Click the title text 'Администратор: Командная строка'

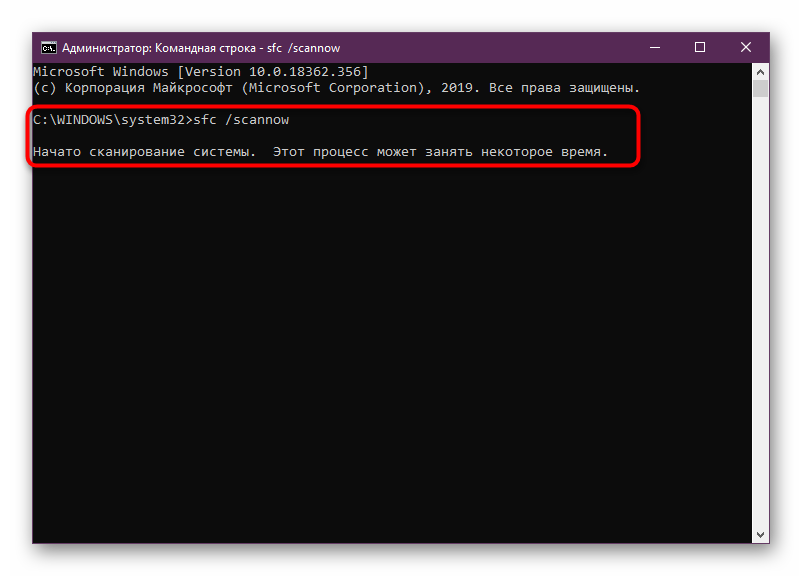160,47
